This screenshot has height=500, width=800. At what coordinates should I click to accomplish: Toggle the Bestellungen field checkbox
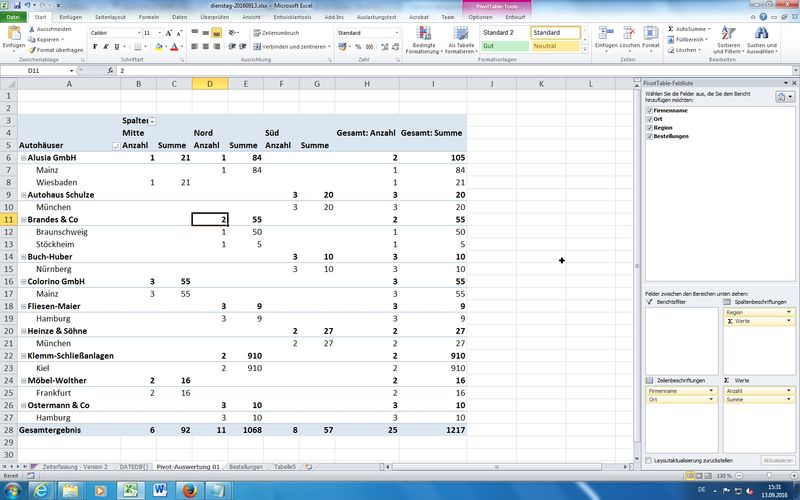650,136
